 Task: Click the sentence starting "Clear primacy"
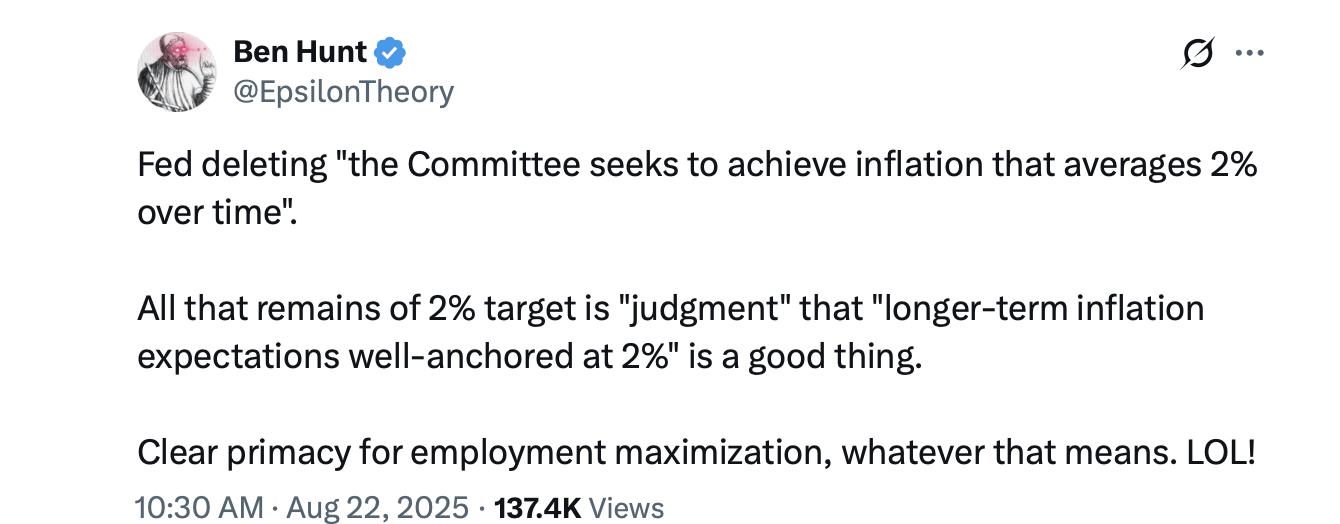[x=695, y=453]
